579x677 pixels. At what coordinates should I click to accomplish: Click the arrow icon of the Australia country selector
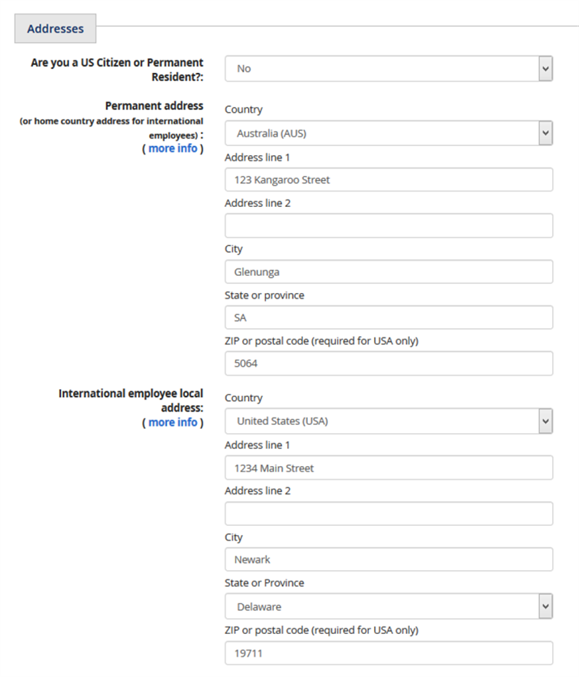pyautogui.click(x=545, y=133)
